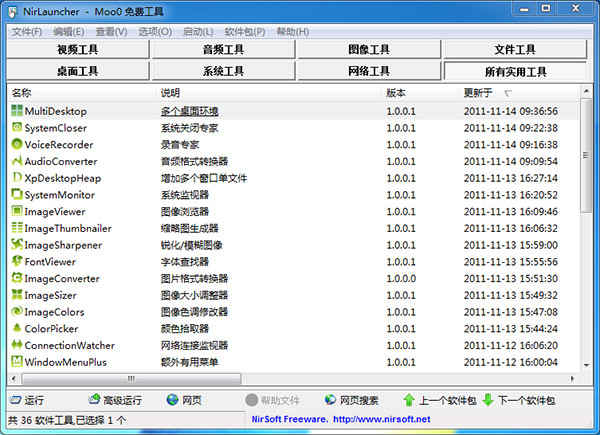Switch to the 文件工具 tab
600x435 pixels.
(x=515, y=49)
